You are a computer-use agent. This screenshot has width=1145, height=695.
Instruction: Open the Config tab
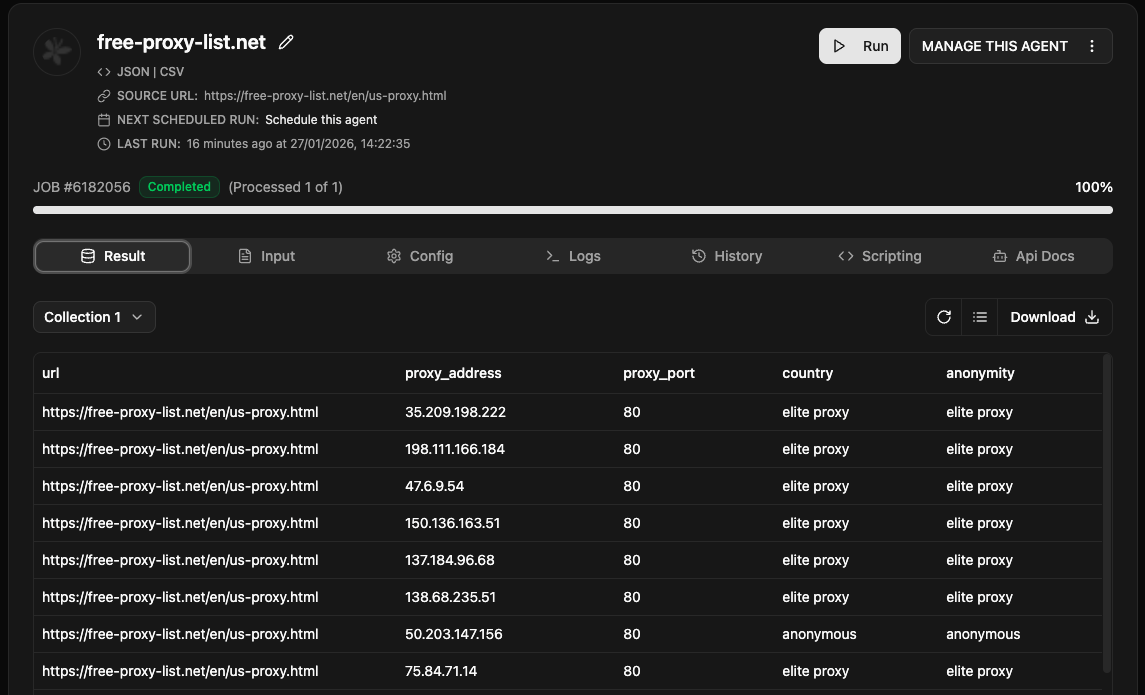[x=420, y=256]
